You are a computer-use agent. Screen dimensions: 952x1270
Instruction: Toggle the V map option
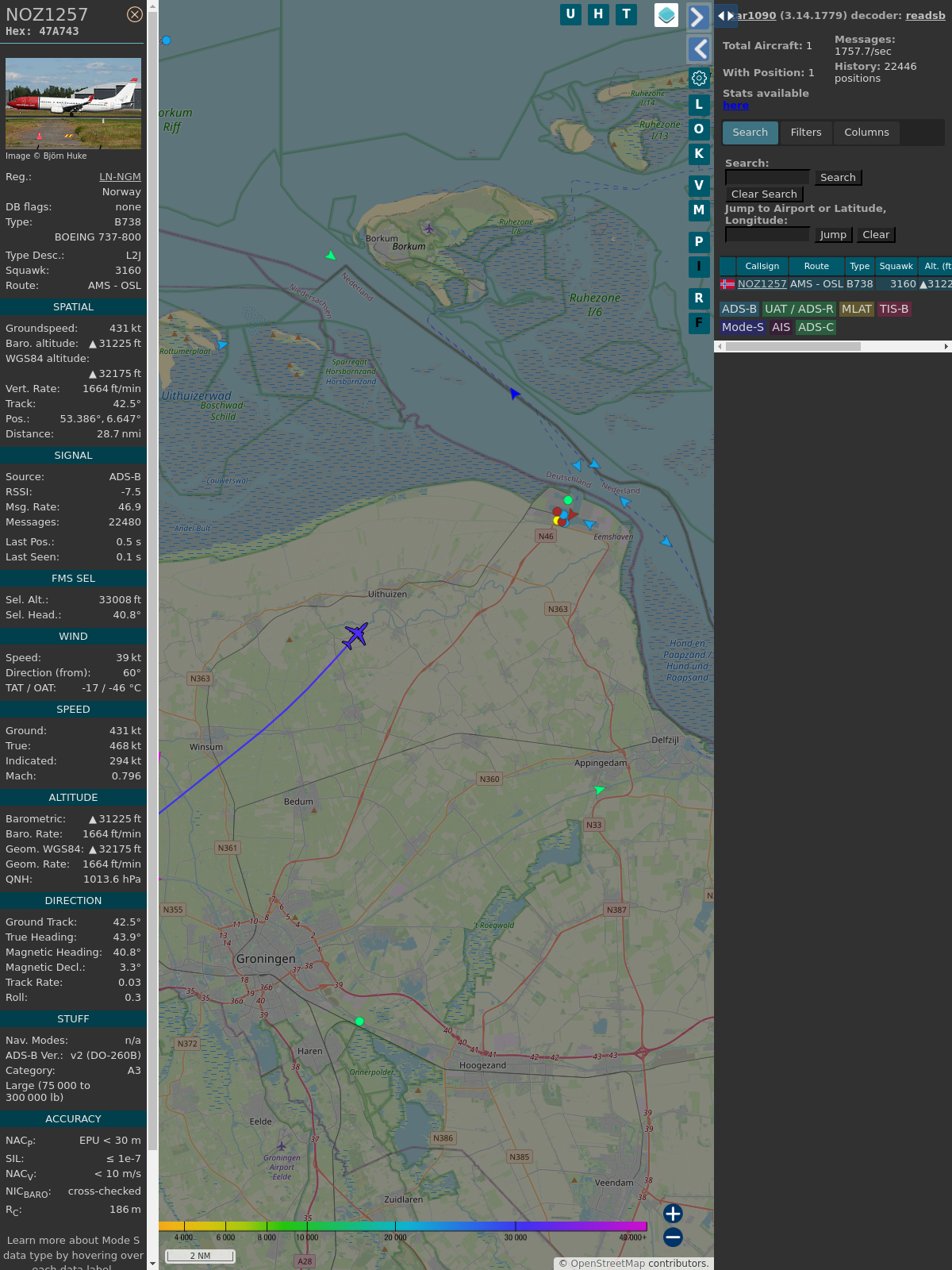click(699, 186)
